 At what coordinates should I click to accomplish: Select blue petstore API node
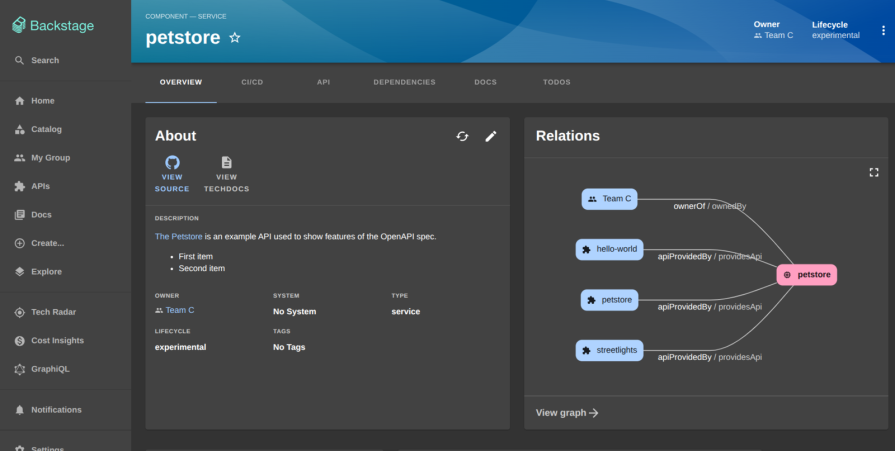[610, 300]
